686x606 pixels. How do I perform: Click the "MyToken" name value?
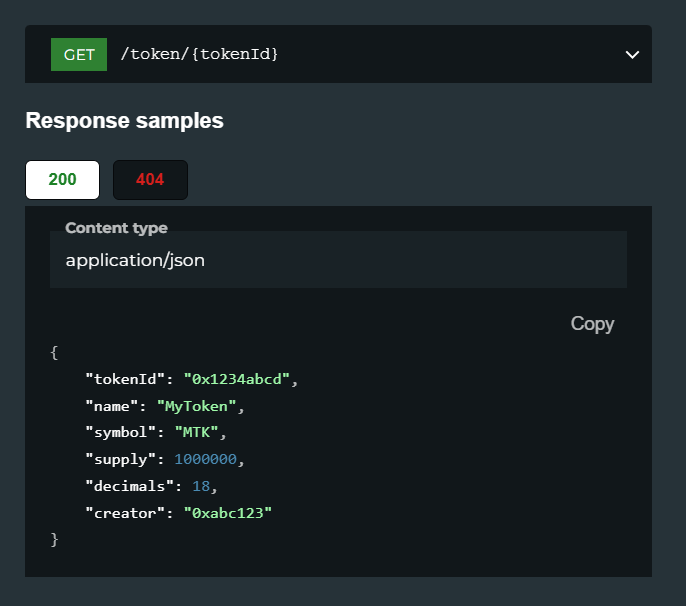(x=196, y=406)
